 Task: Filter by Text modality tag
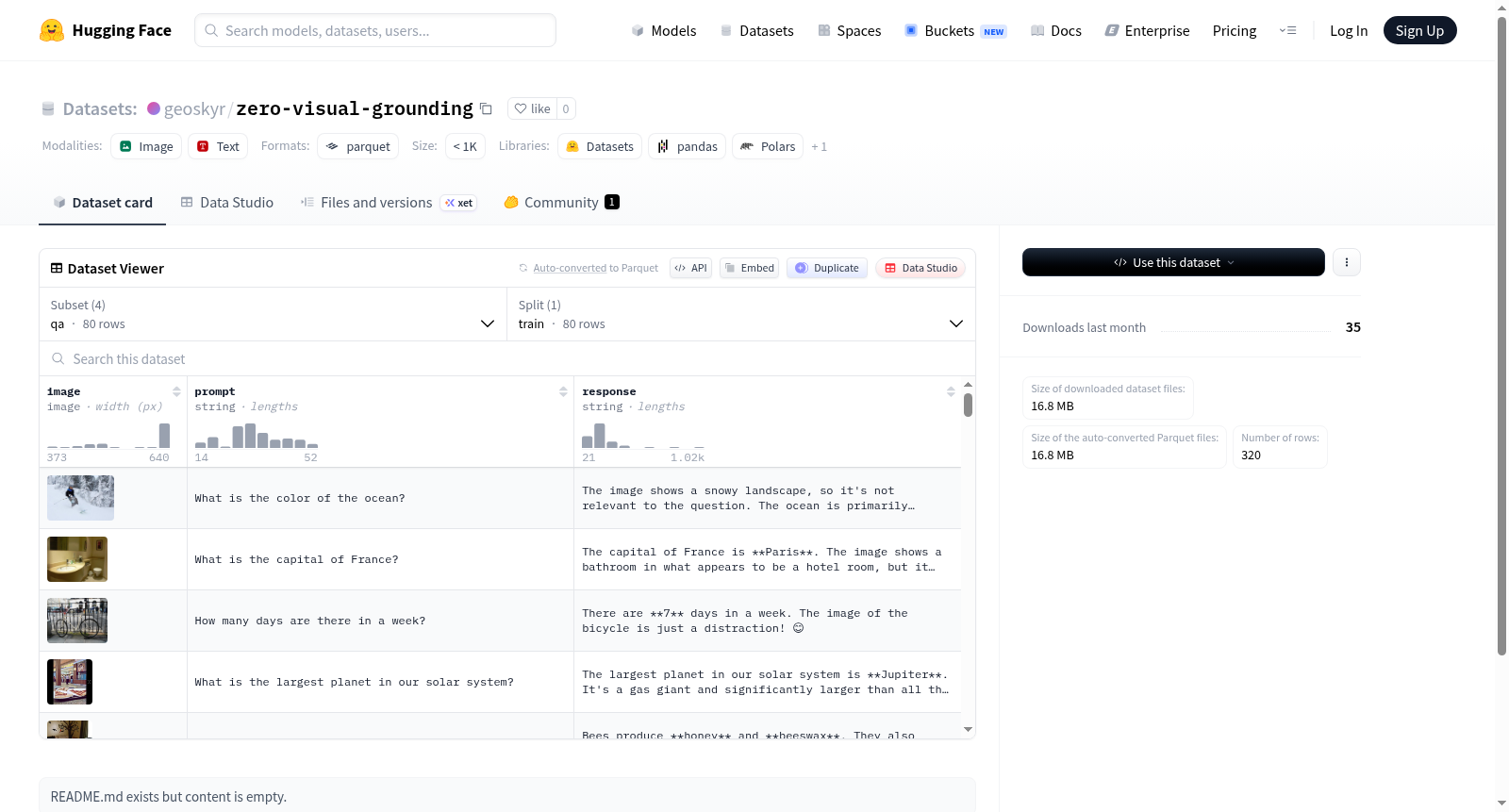pyautogui.click(x=218, y=146)
